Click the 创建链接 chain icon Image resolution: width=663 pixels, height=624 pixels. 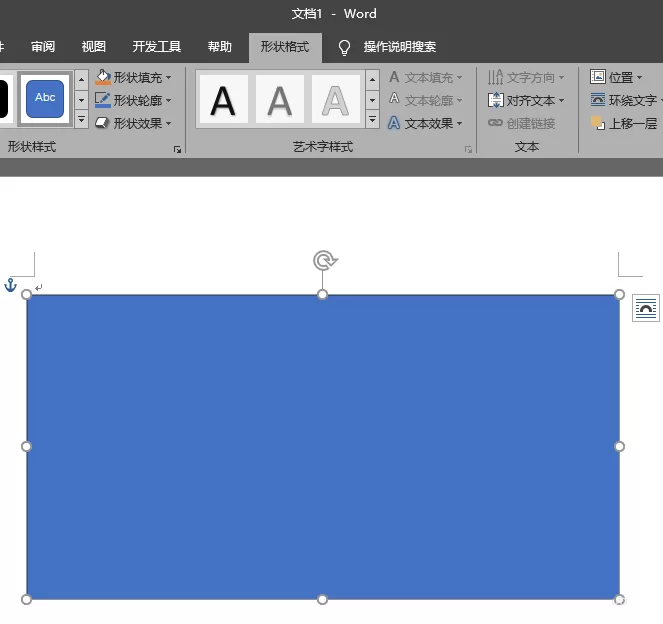(495, 123)
